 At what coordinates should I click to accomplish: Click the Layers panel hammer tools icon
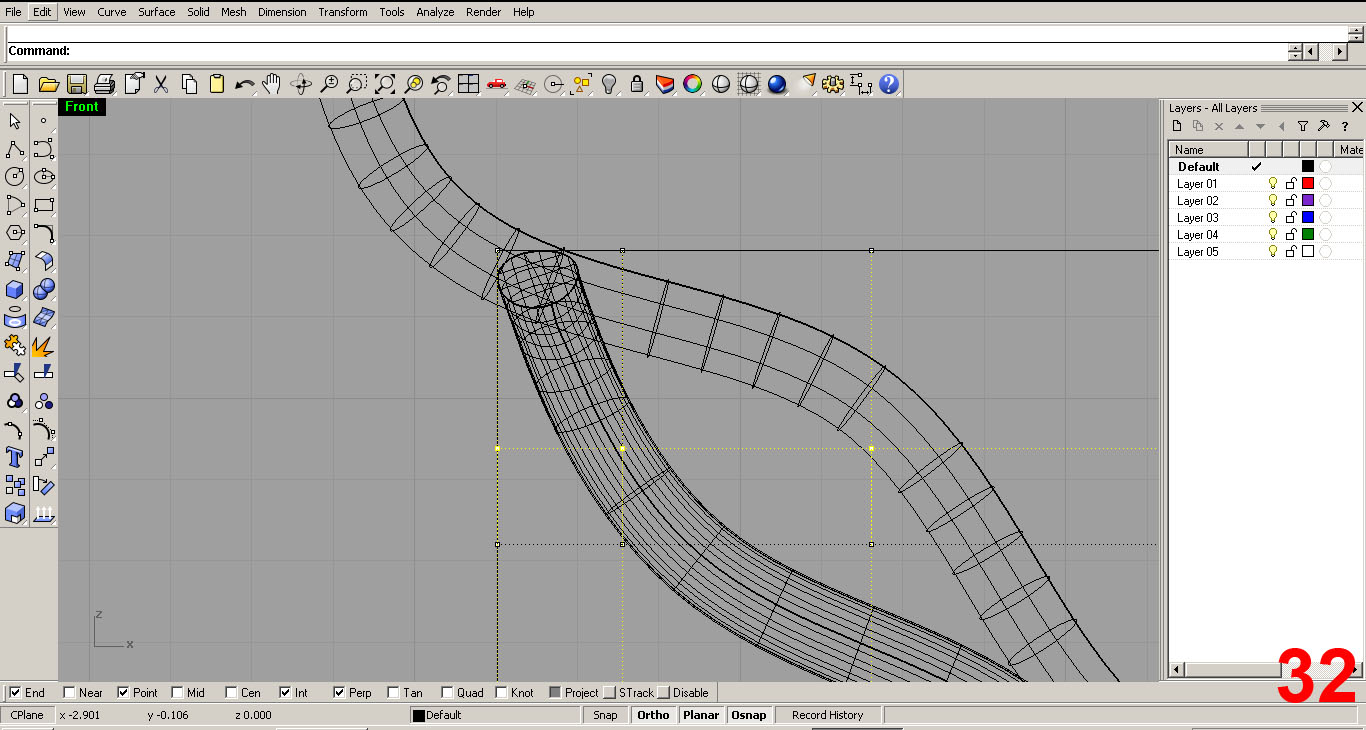point(1324,126)
